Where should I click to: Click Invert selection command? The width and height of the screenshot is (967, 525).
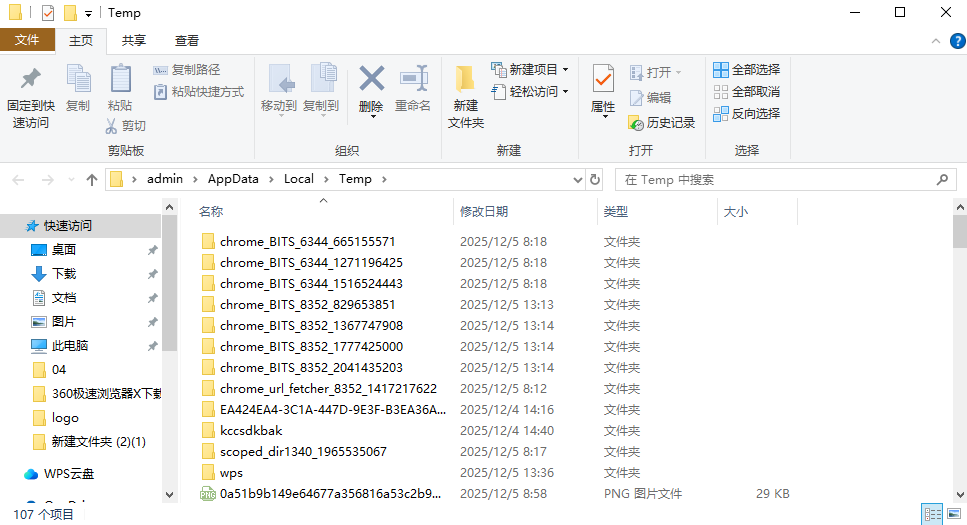point(747,114)
